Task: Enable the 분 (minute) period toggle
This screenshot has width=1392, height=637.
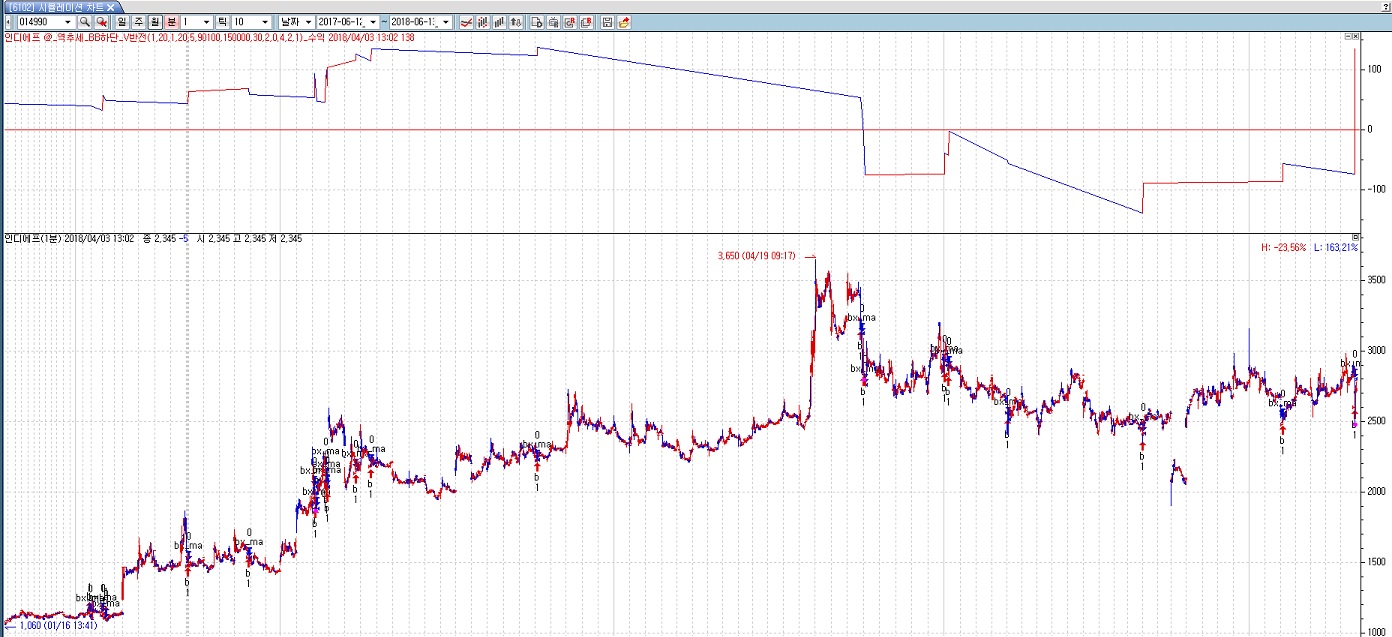Action: (x=172, y=22)
